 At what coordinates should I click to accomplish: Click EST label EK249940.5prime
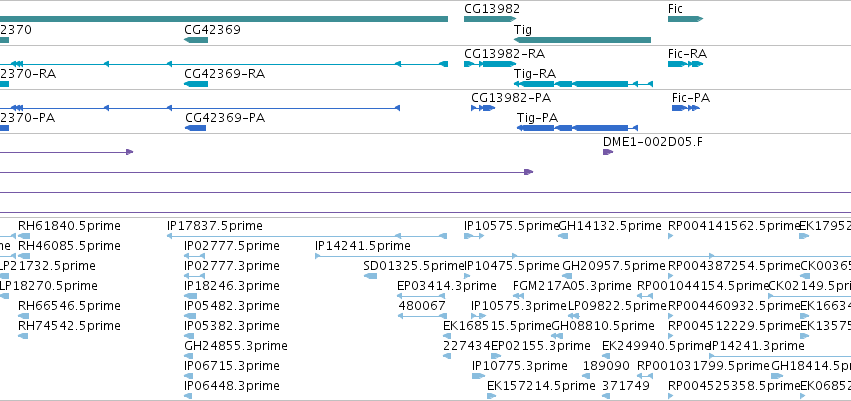tap(656, 346)
